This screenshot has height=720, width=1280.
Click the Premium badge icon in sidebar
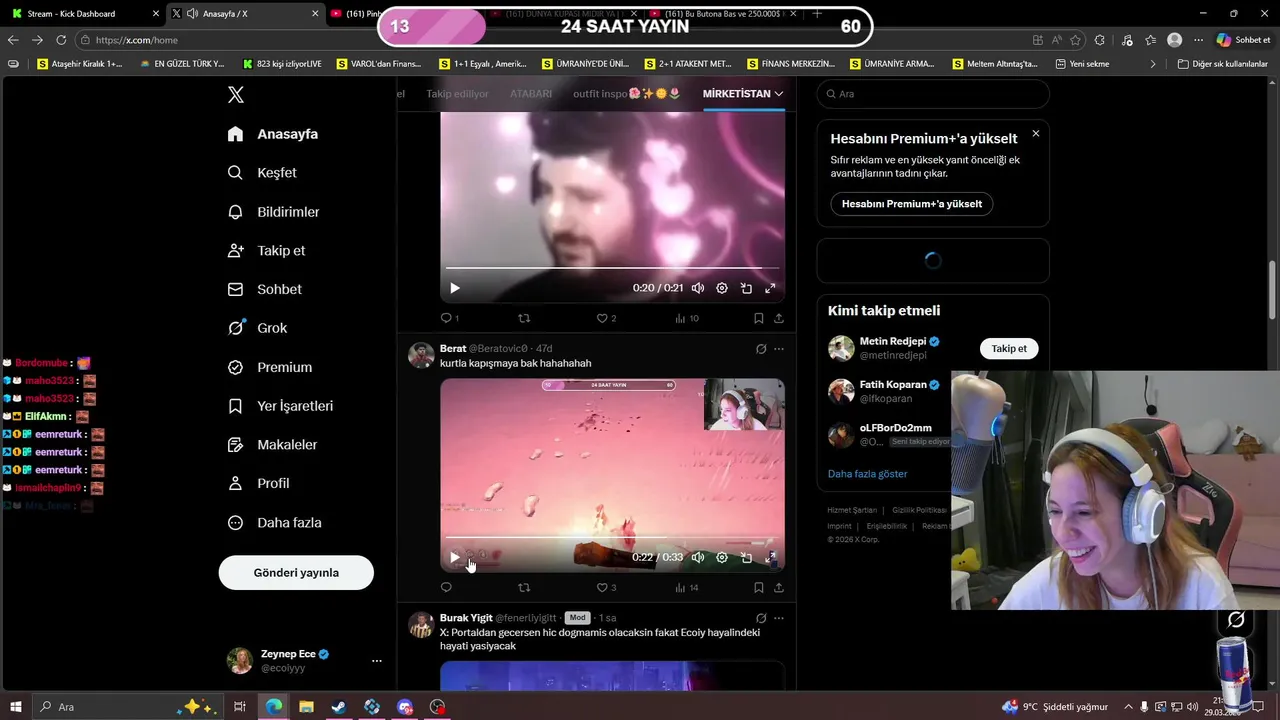(236, 367)
